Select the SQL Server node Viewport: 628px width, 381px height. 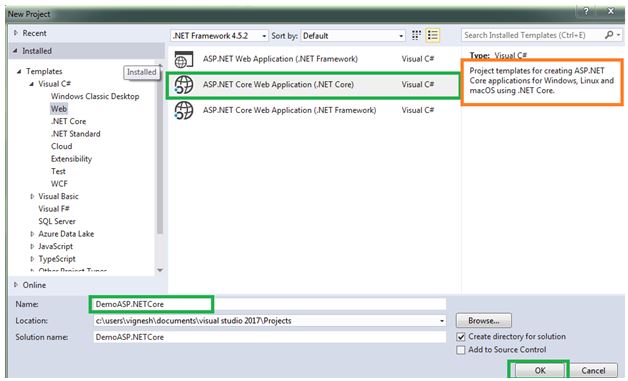(57, 221)
